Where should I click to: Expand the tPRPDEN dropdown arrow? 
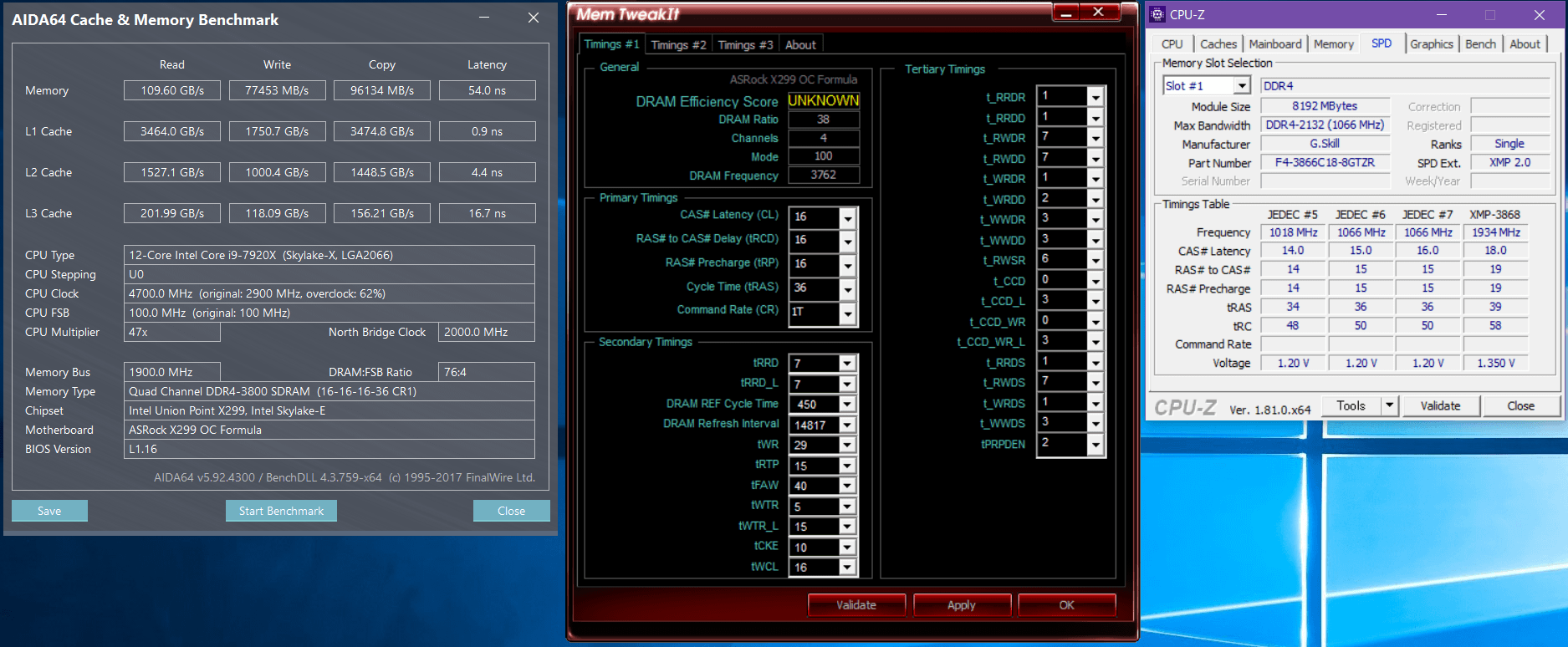1096,444
